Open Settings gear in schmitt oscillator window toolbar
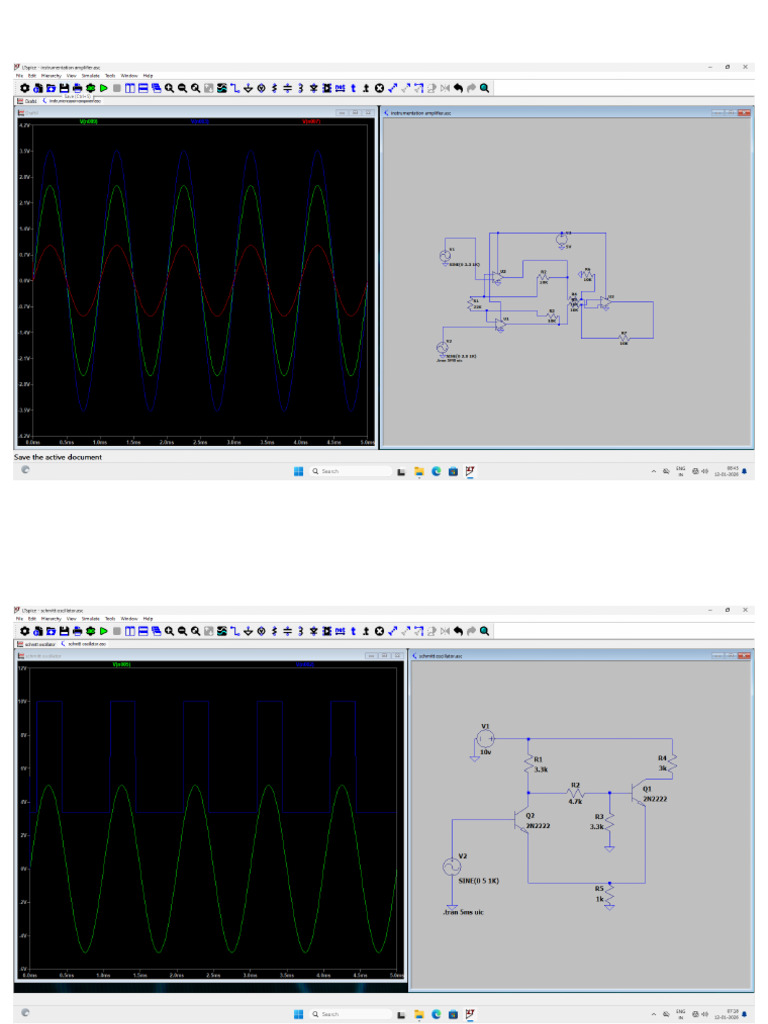 pyautogui.click(x=25, y=631)
